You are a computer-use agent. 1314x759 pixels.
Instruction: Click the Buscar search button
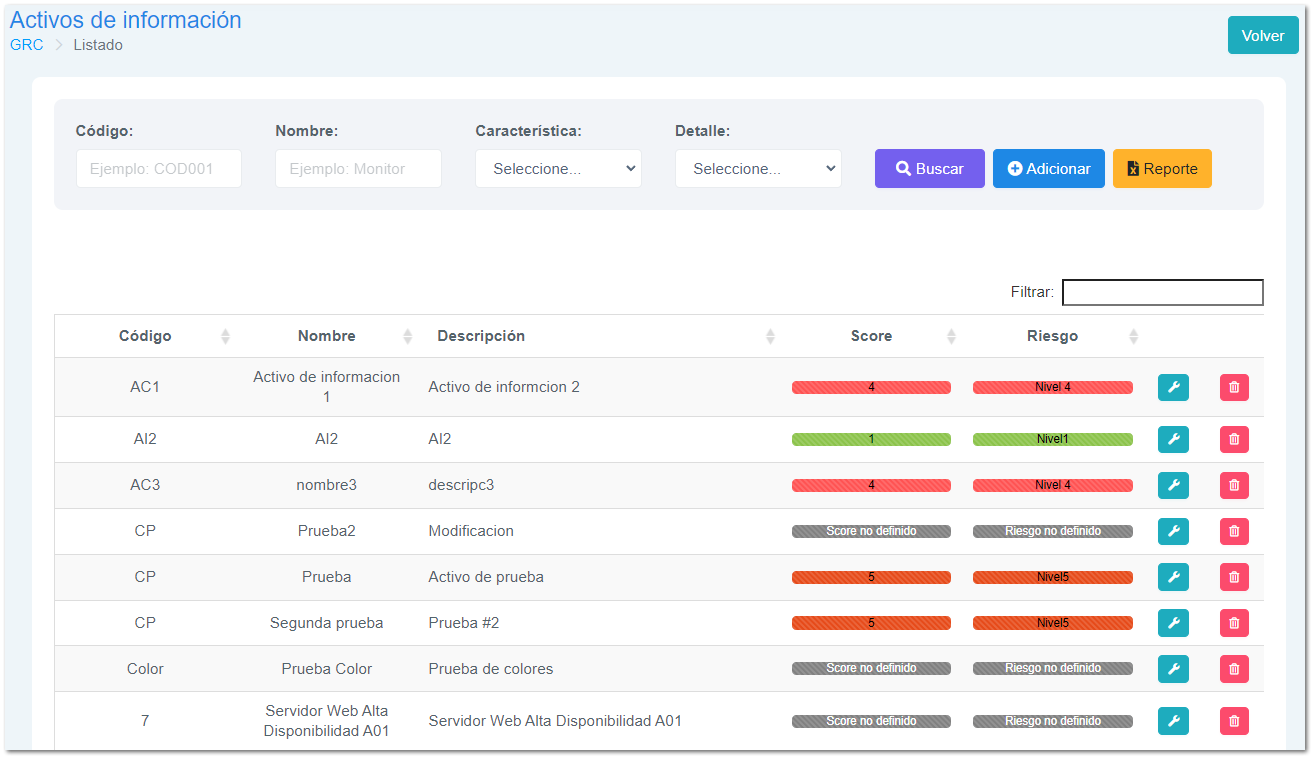click(930, 169)
